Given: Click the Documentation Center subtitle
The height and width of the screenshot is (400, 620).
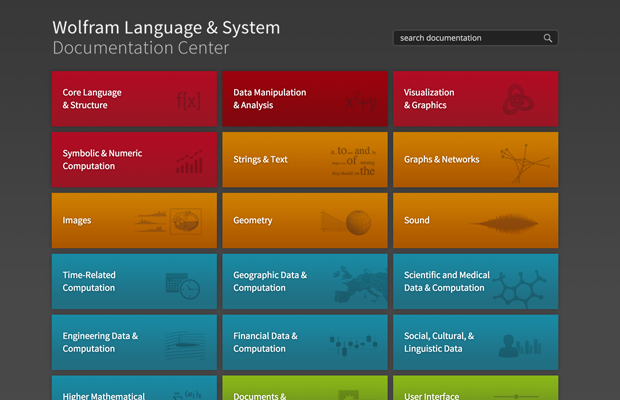Looking at the screenshot, I should (141, 48).
